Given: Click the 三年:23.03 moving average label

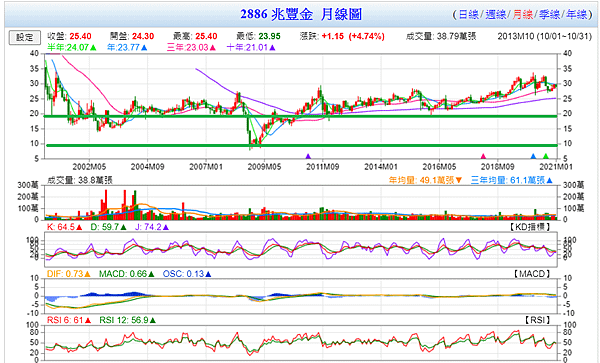Looking at the screenshot, I should coord(191,48).
